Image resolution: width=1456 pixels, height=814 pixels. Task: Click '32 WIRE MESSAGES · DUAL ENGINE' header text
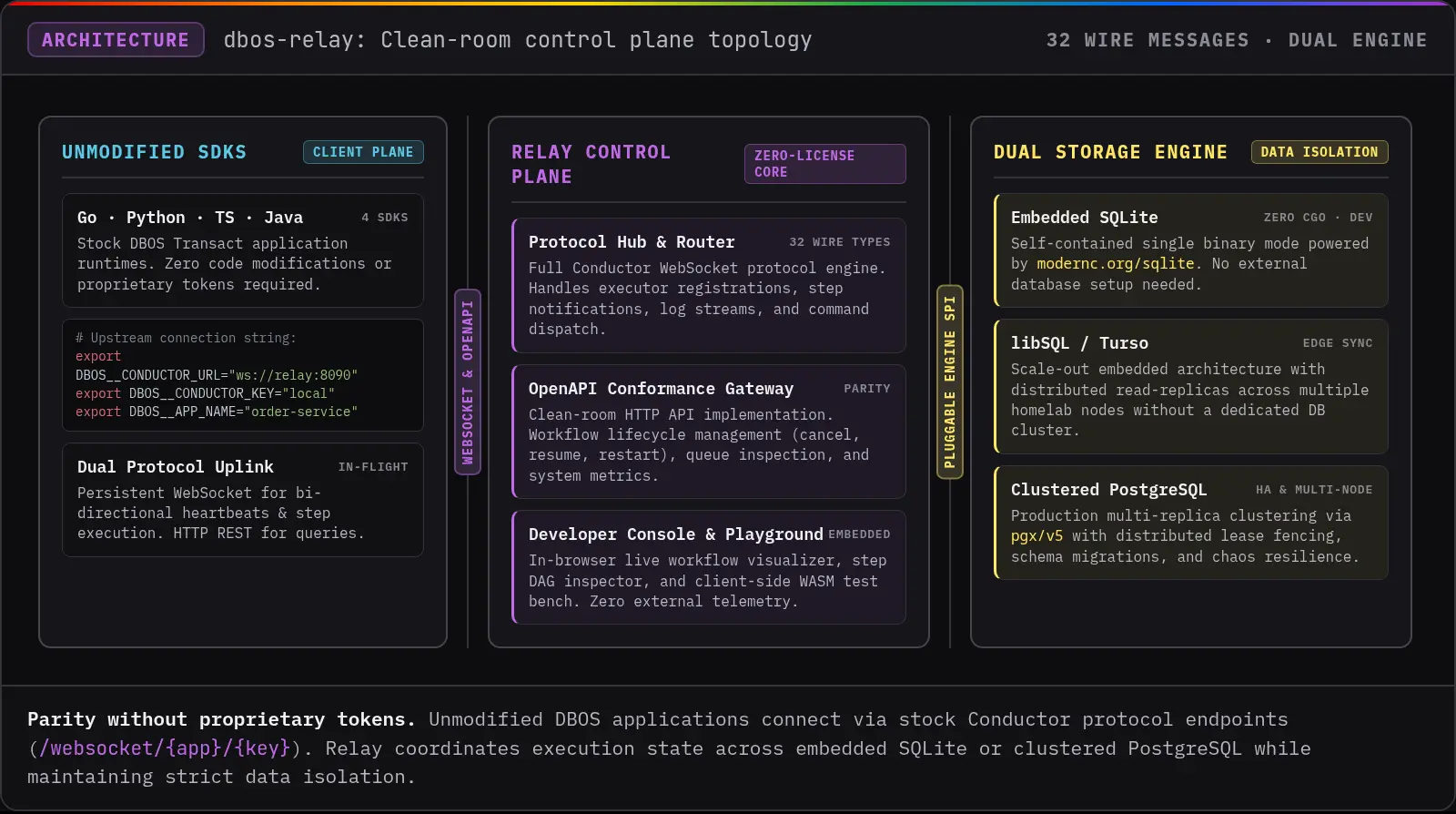1237,40
